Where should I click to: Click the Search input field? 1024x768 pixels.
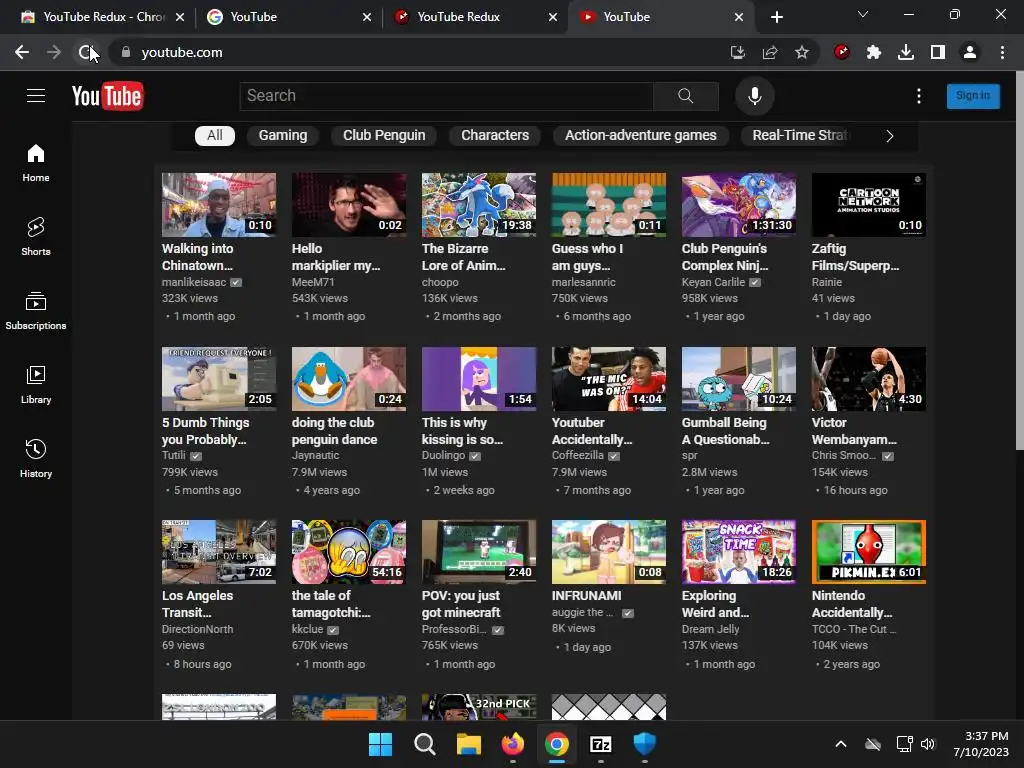[x=447, y=96]
